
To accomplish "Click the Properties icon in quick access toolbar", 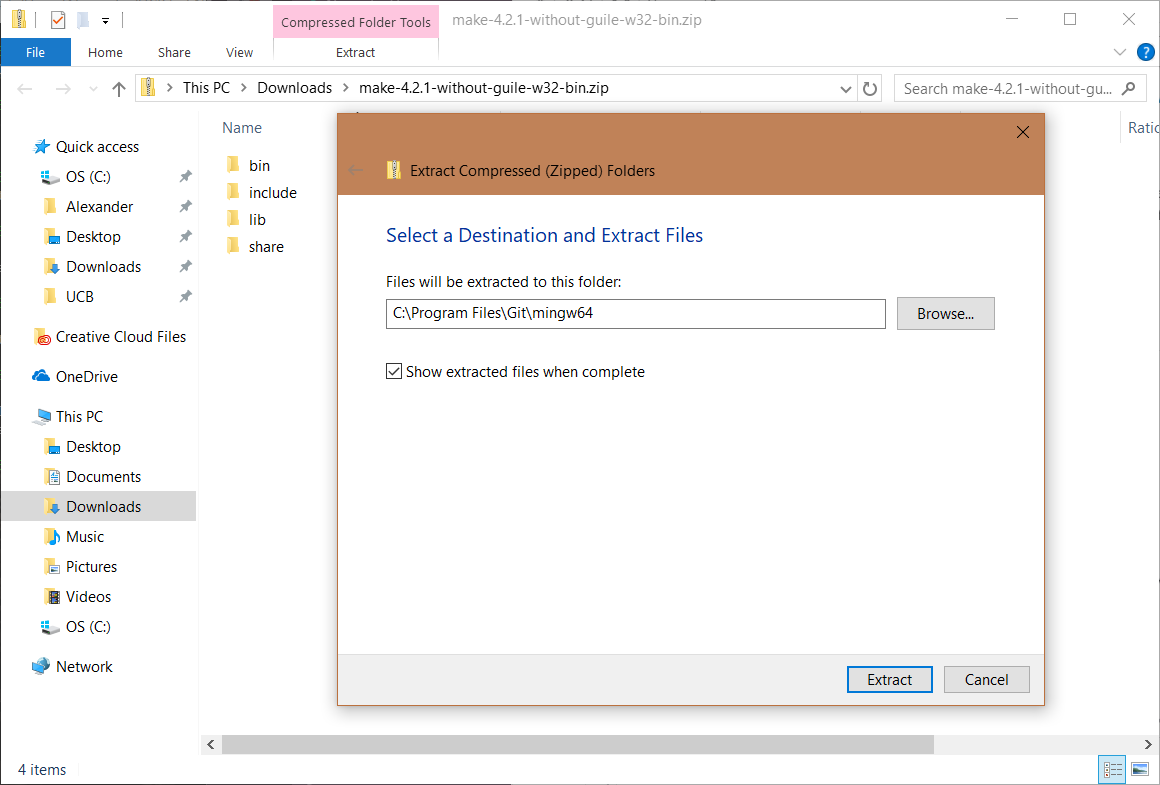I will 58,19.
